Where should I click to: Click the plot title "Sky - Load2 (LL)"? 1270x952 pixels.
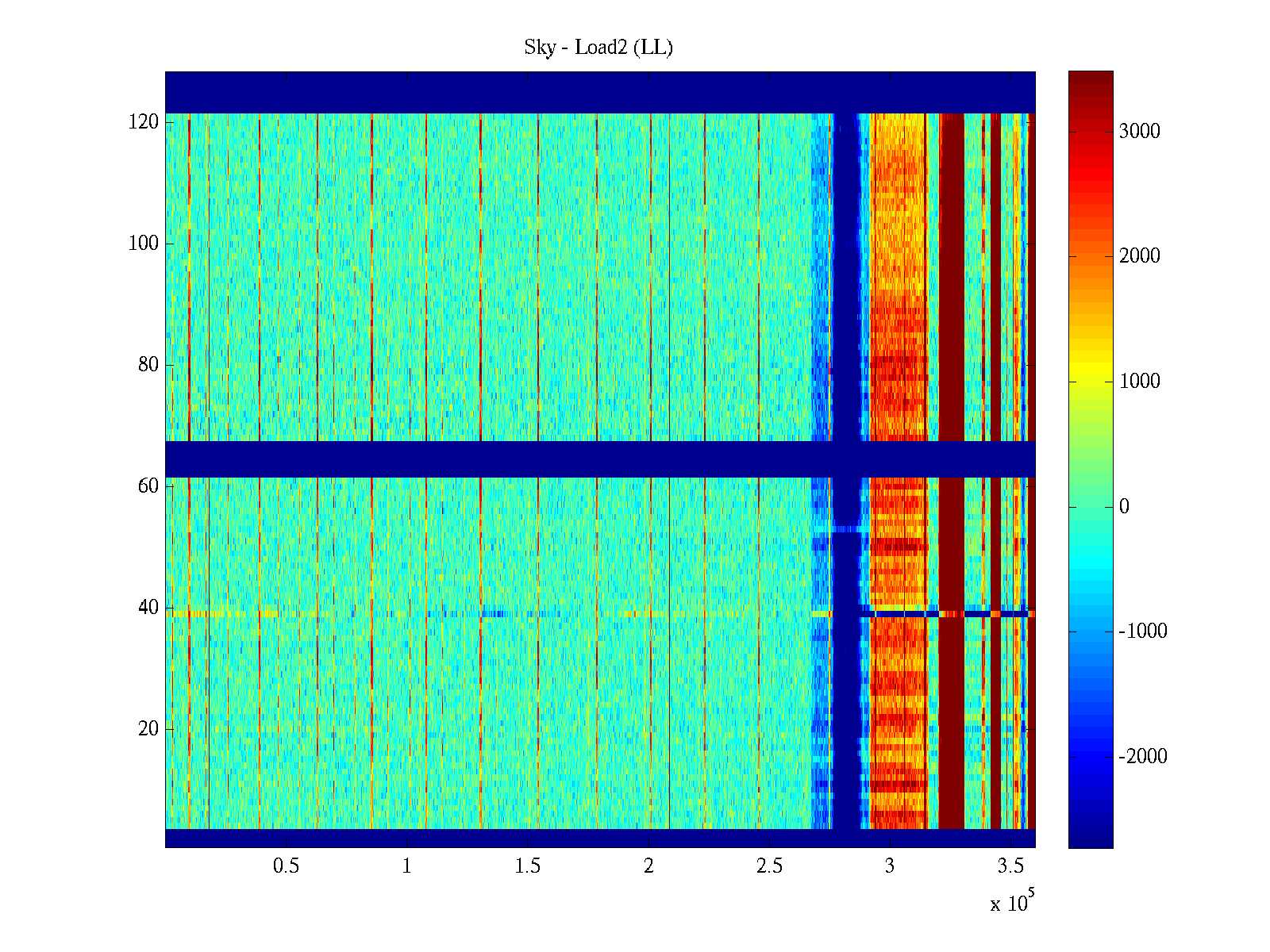point(598,48)
